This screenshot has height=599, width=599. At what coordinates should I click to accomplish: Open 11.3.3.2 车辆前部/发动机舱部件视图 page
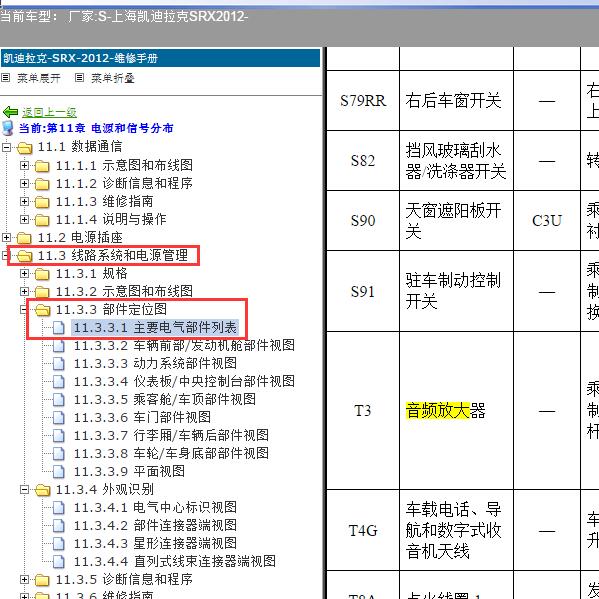pyautogui.click(x=184, y=345)
